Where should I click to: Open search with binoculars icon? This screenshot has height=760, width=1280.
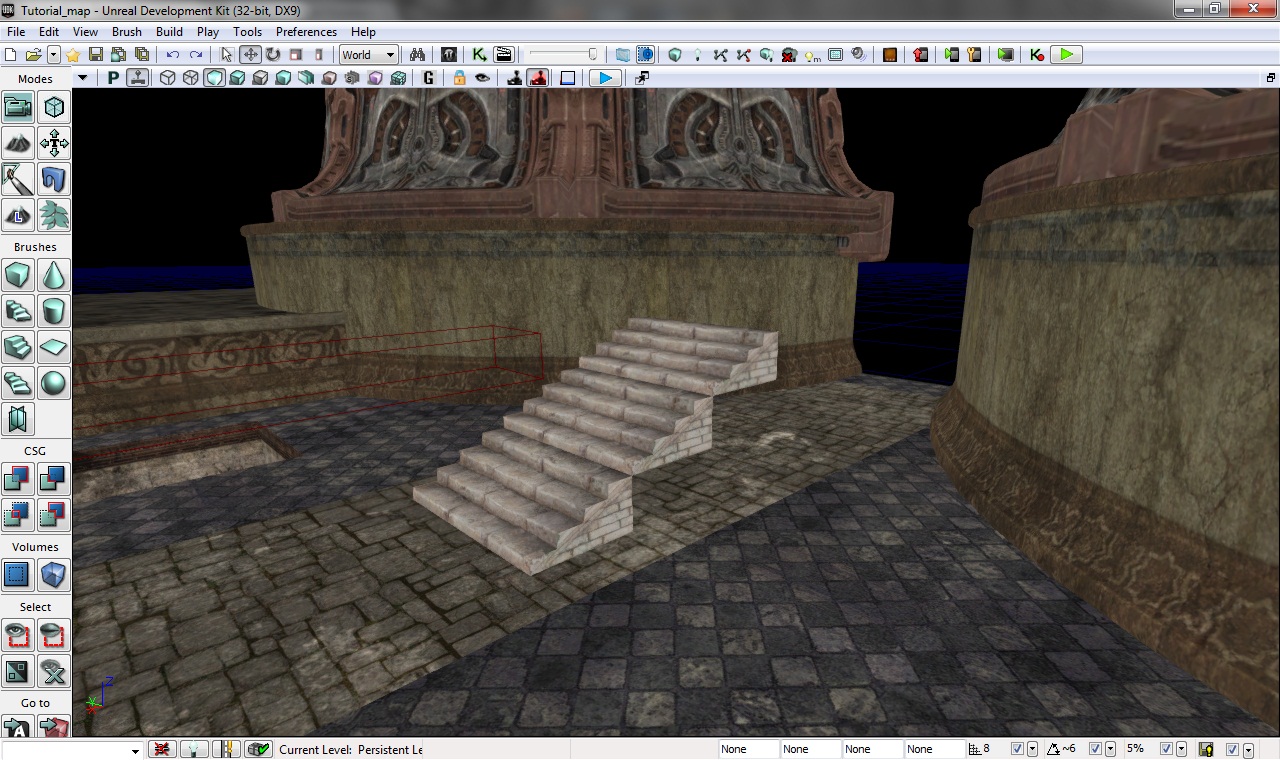click(x=418, y=55)
